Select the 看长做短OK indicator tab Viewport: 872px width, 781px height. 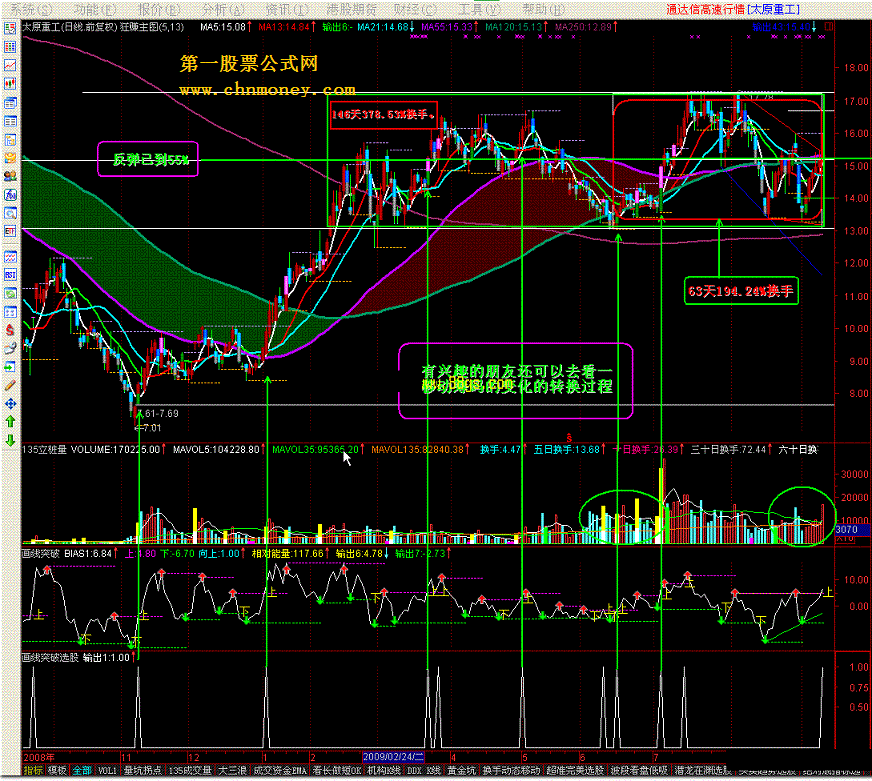[x=337, y=770]
